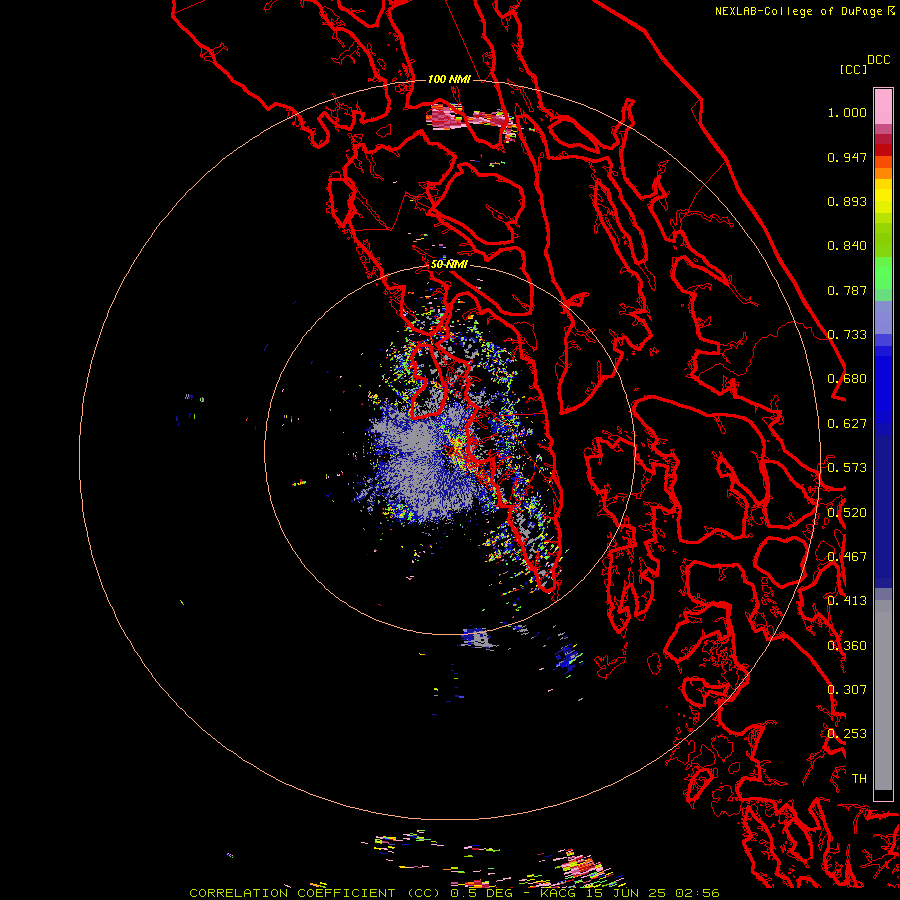Click the 0.520 legend value
900x900 pixels.
click(847, 513)
